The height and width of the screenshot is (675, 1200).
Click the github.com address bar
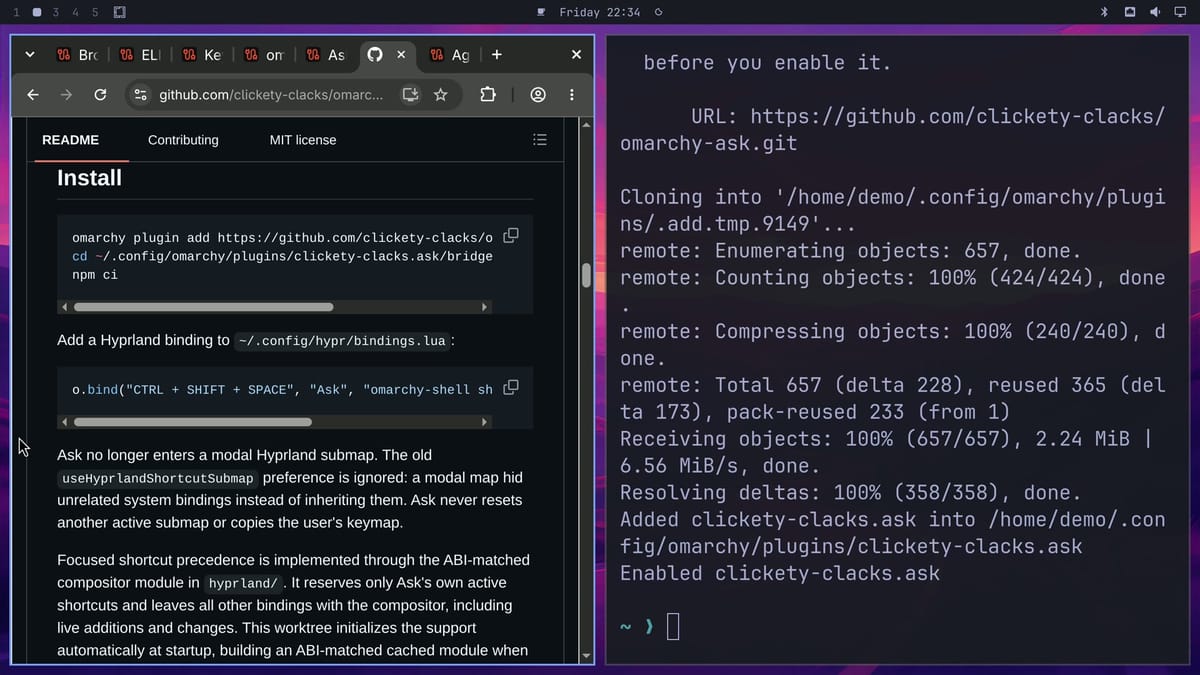tap(270, 95)
